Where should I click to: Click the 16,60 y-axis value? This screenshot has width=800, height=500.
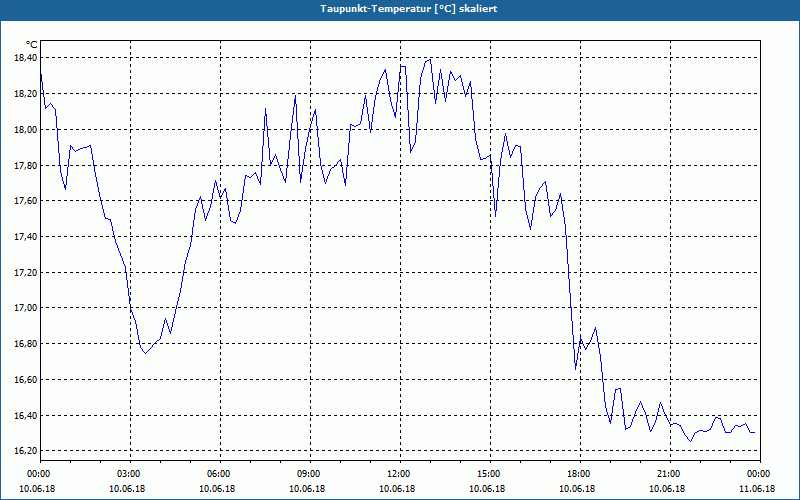[26, 380]
